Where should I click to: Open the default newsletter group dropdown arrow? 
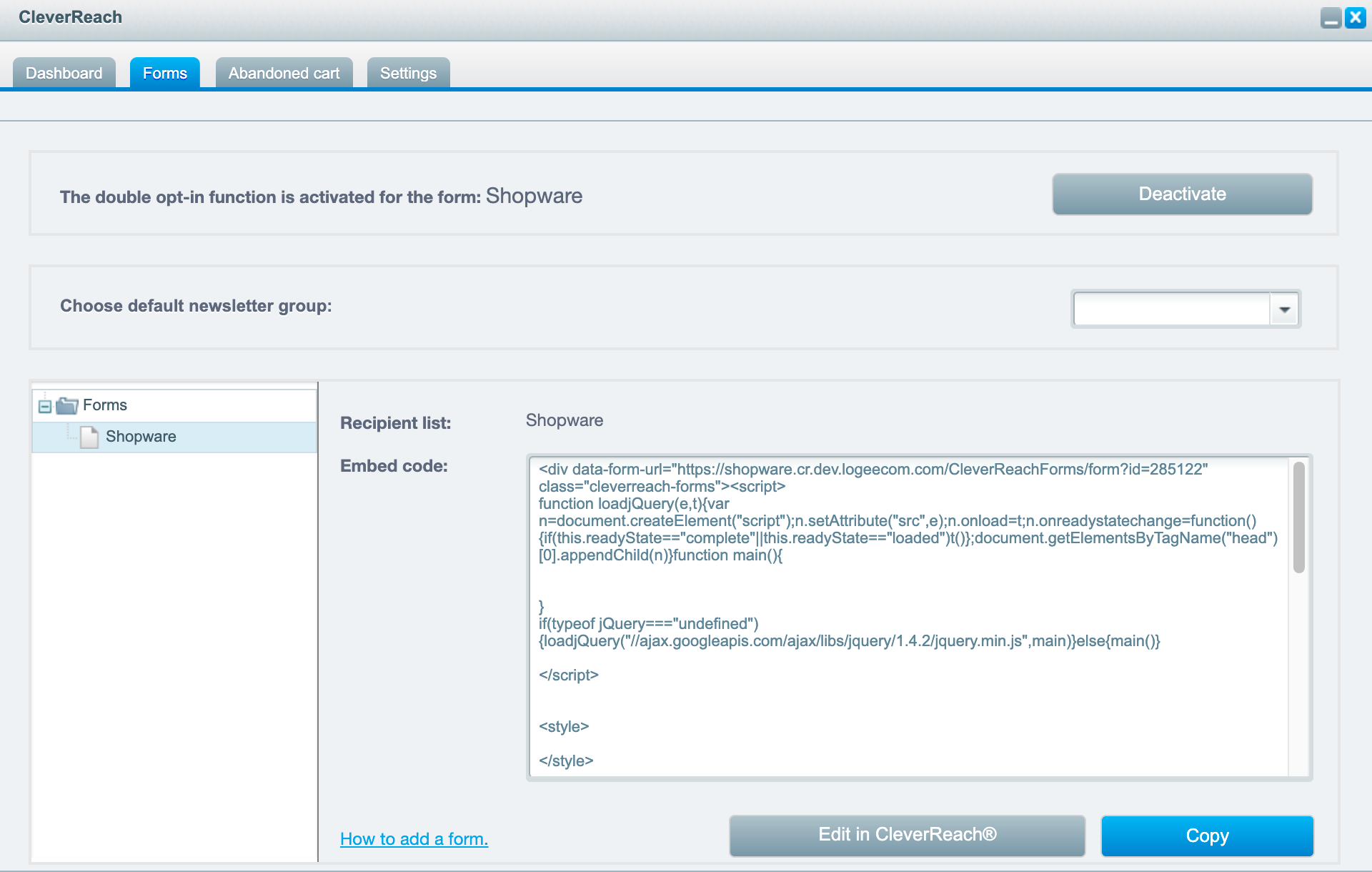[1284, 309]
